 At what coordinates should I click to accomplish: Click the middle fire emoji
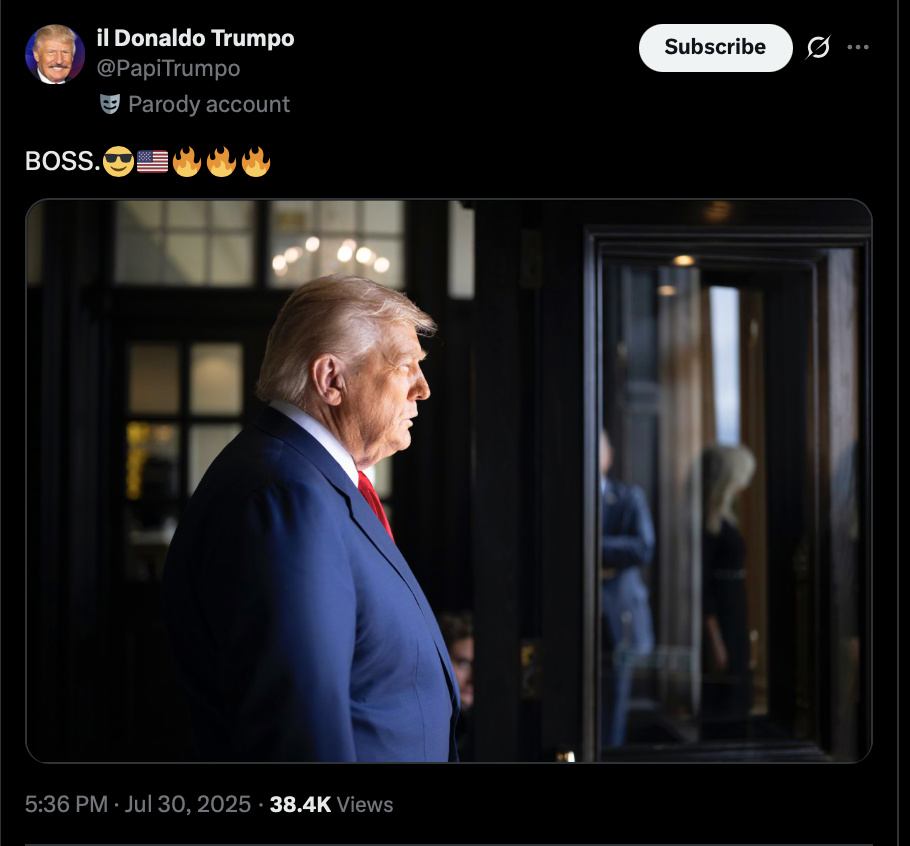[221, 161]
